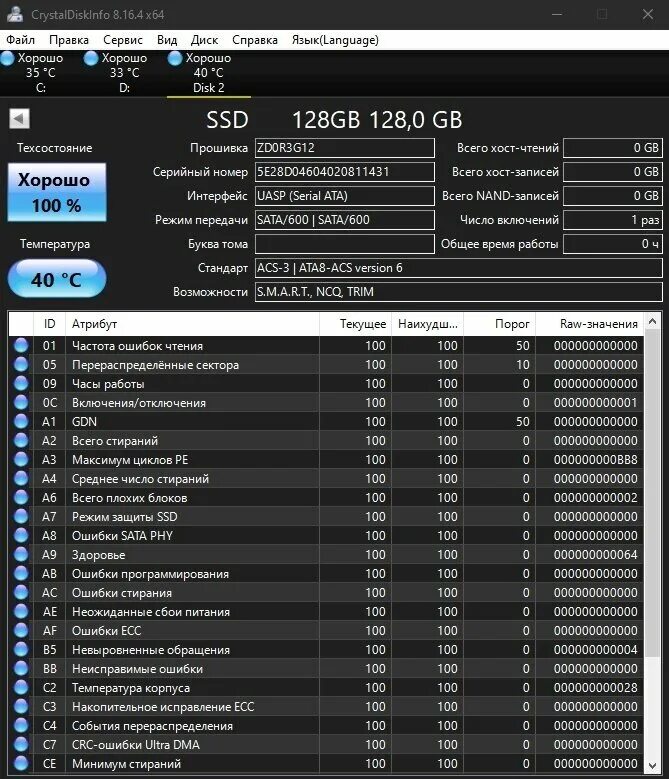Click the serial number field 5E28D04604020811431
Viewport: 669px width, 779px height.
345,172
